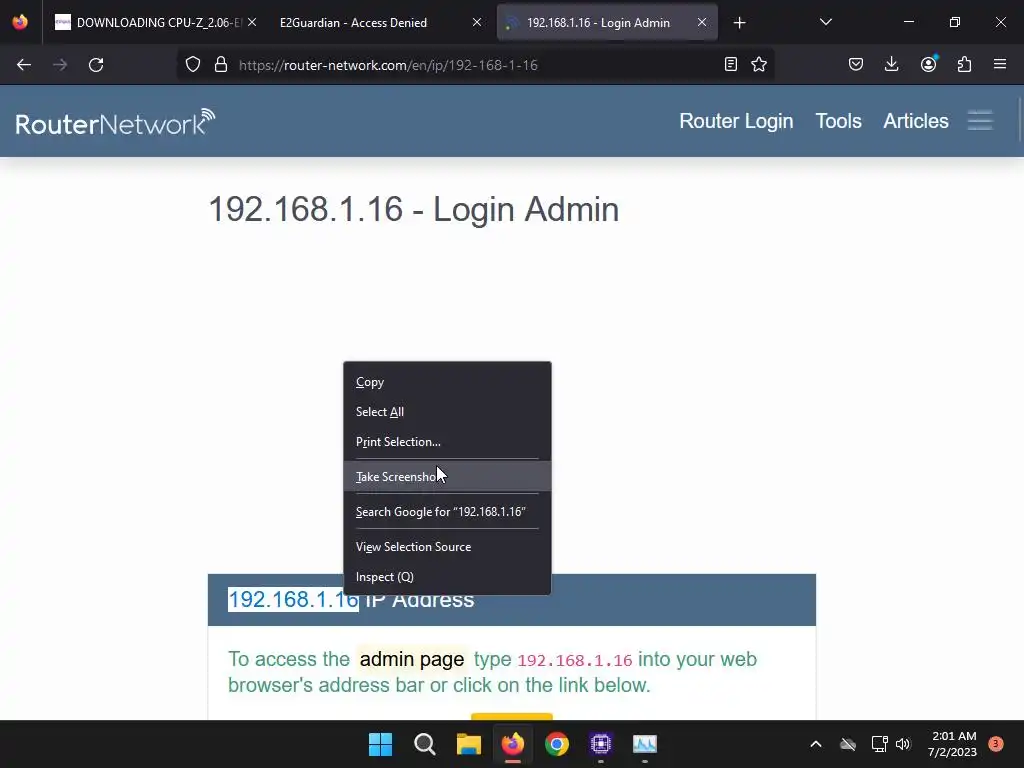Click the URL address bar field

click(475, 65)
